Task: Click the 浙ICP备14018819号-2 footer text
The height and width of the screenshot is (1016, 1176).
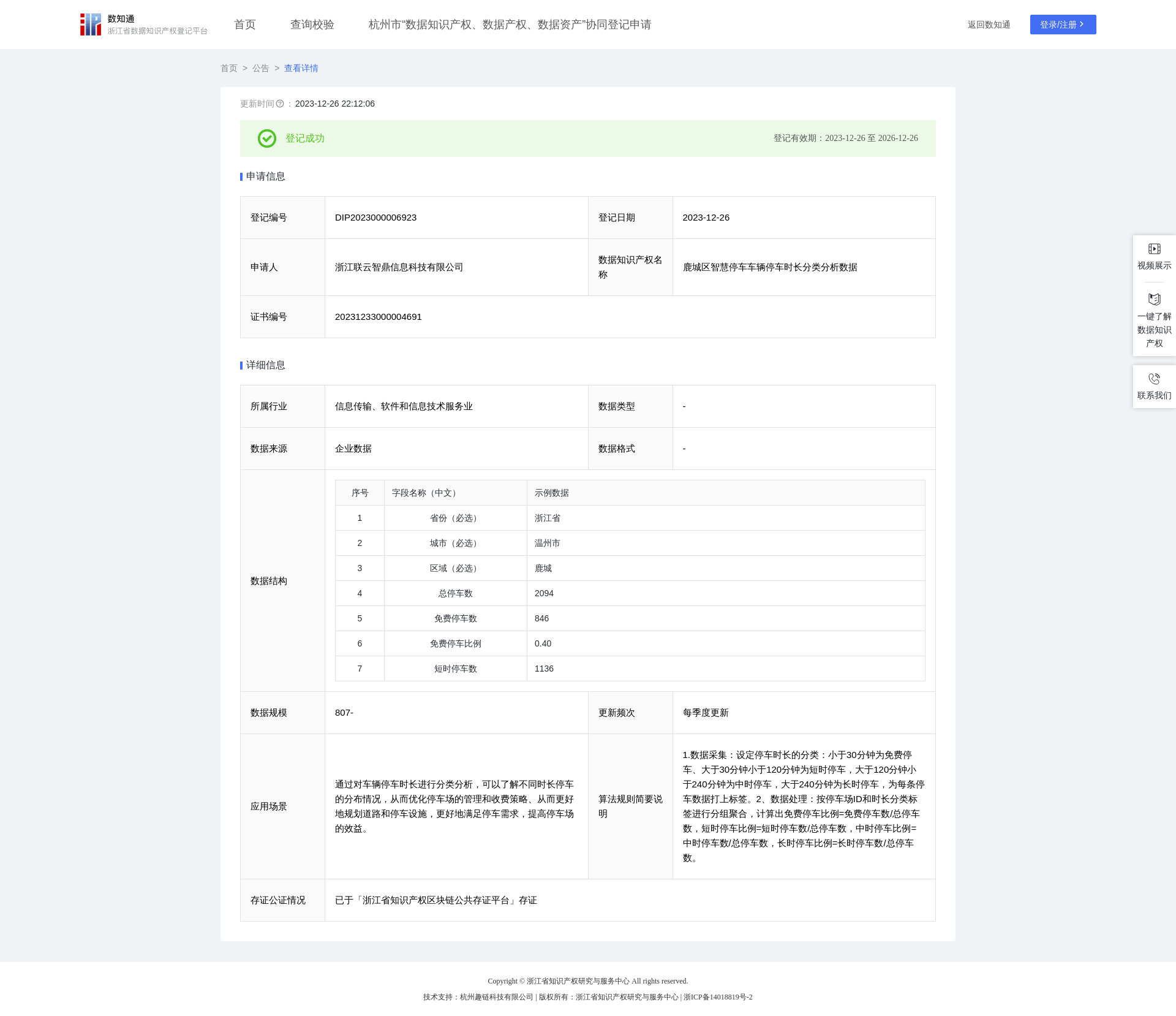Action: click(x=718, y=997)
